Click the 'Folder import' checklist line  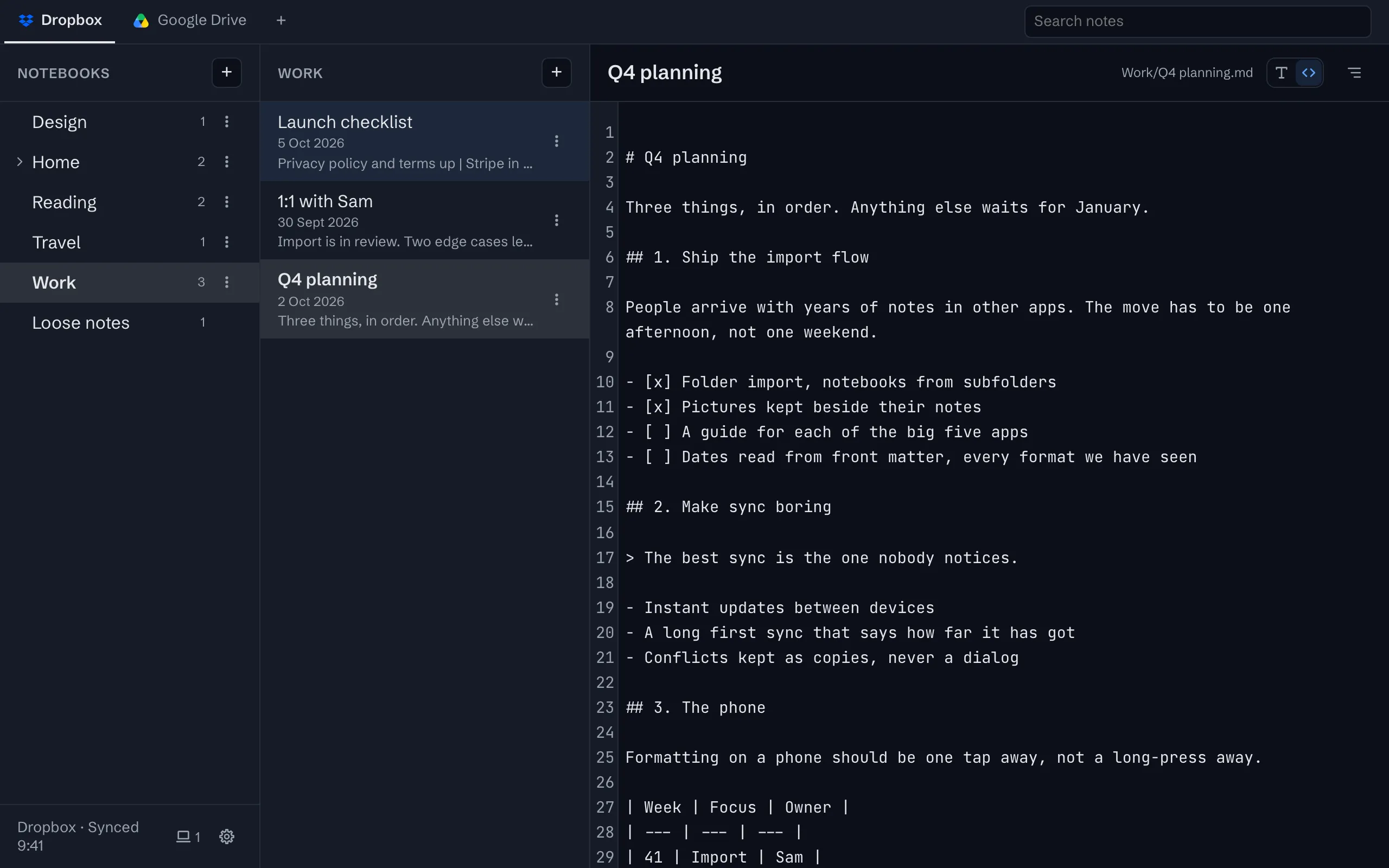pos(841,382)
